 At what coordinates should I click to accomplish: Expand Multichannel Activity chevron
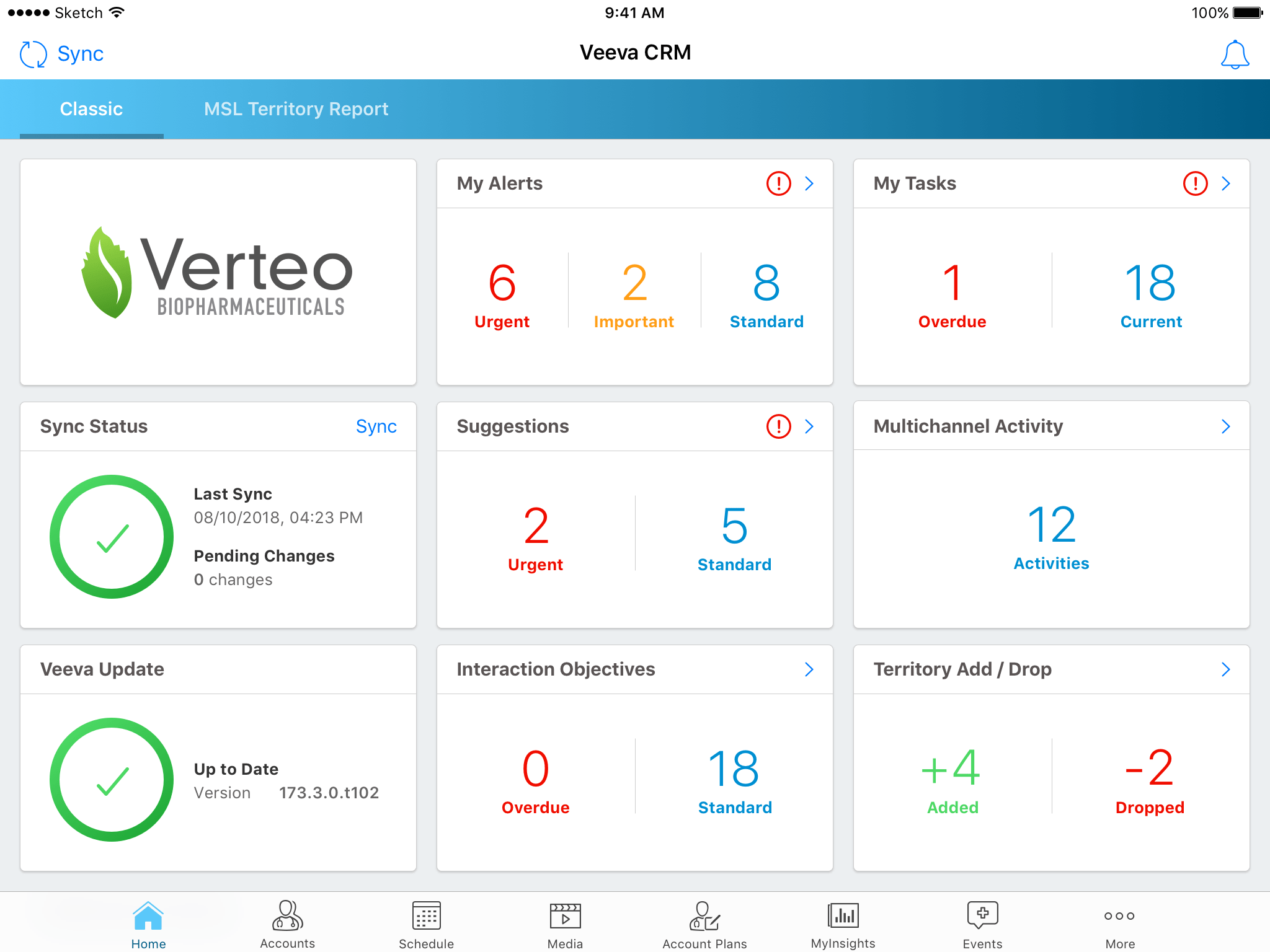coord(1226,426)
